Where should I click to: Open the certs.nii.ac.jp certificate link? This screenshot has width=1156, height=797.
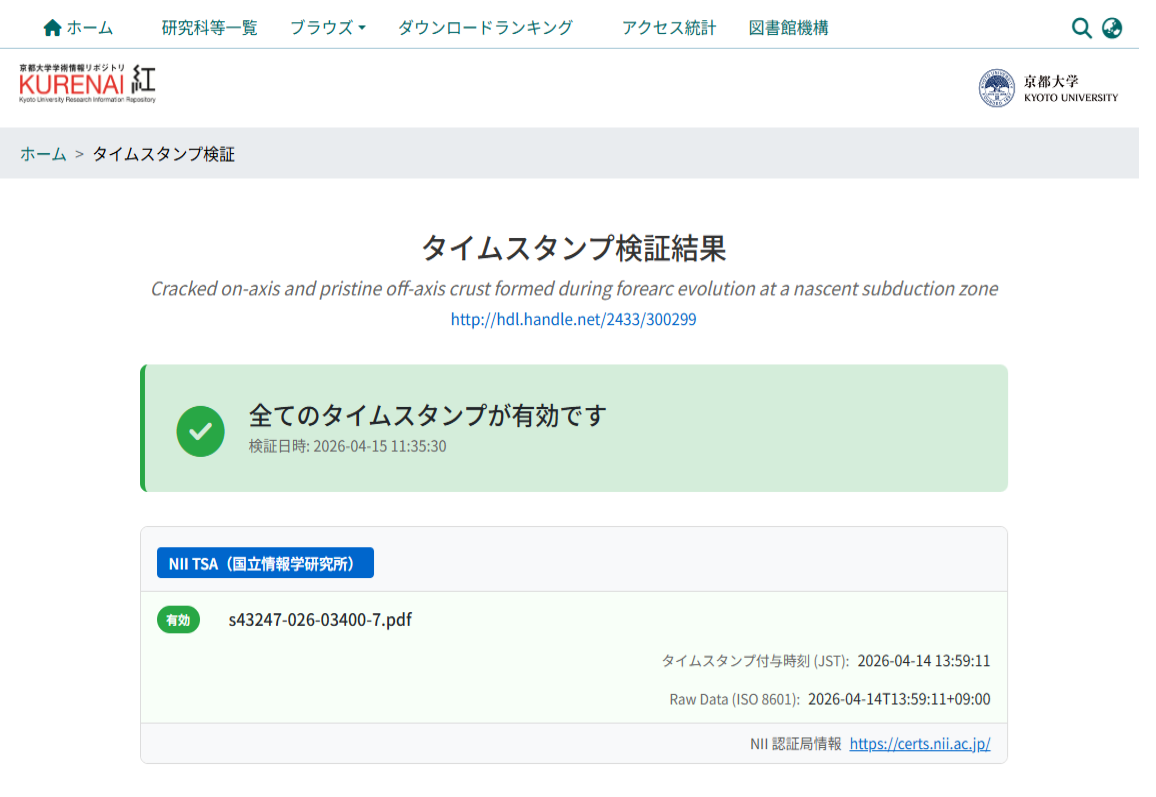coord(919,744)
